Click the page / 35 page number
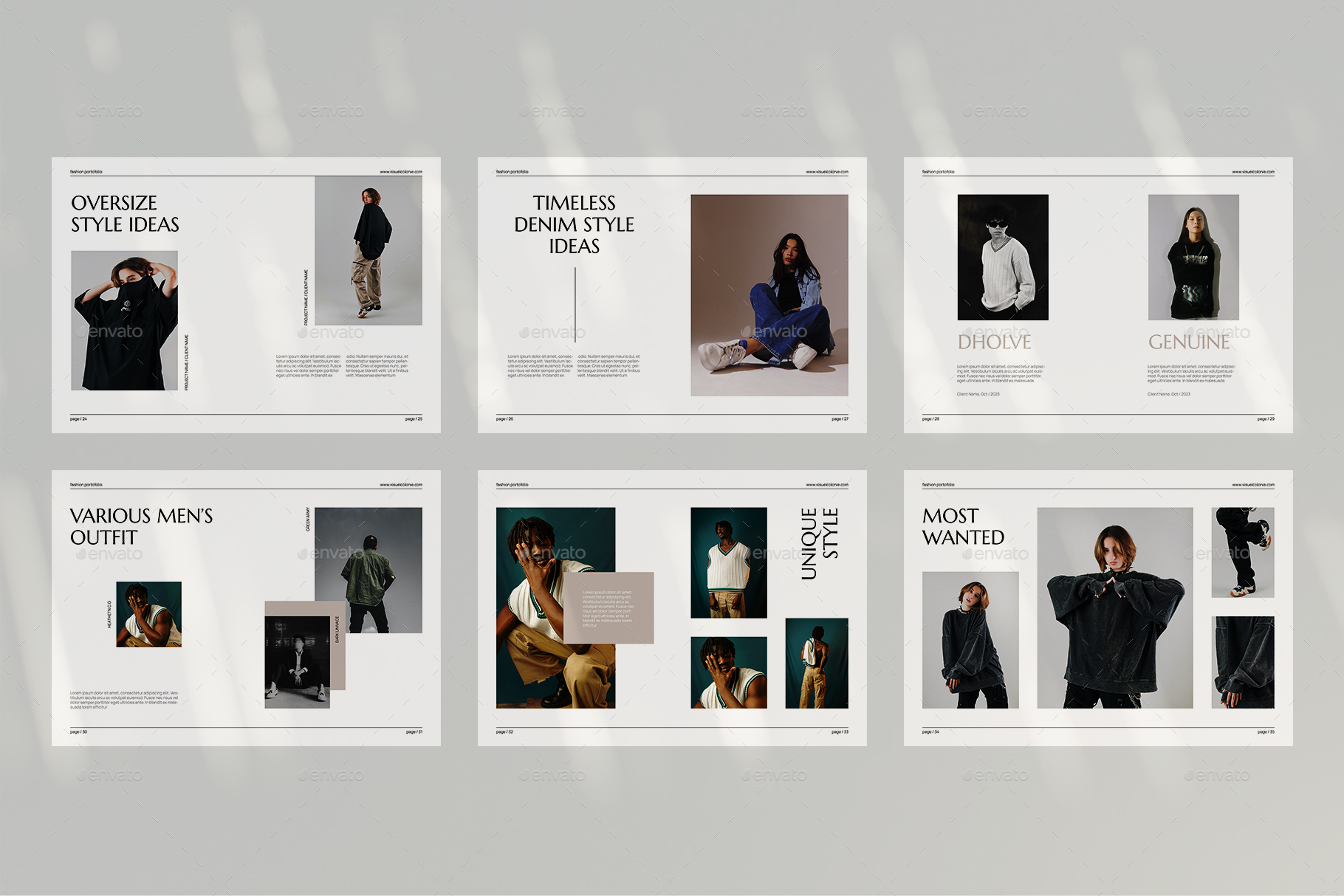Screen dimensions: 1344x896 coord(1266,731)
